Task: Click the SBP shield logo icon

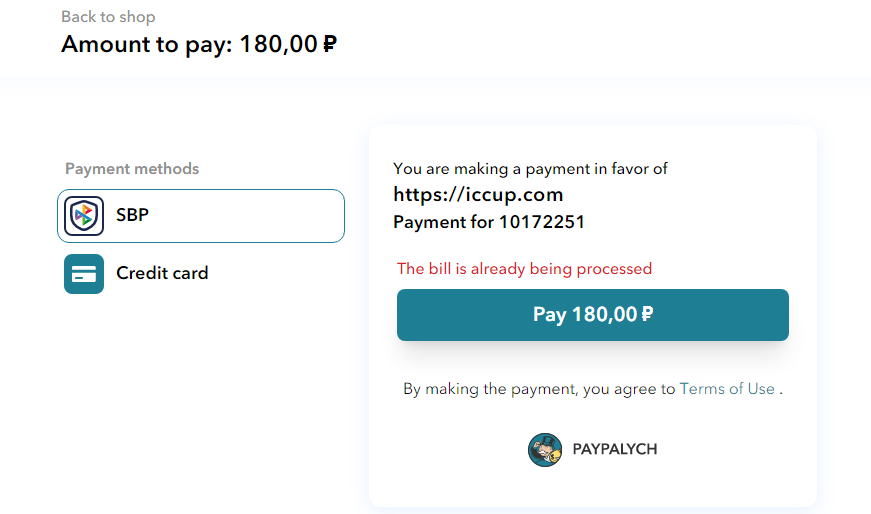Action: (x=84, y=216)
